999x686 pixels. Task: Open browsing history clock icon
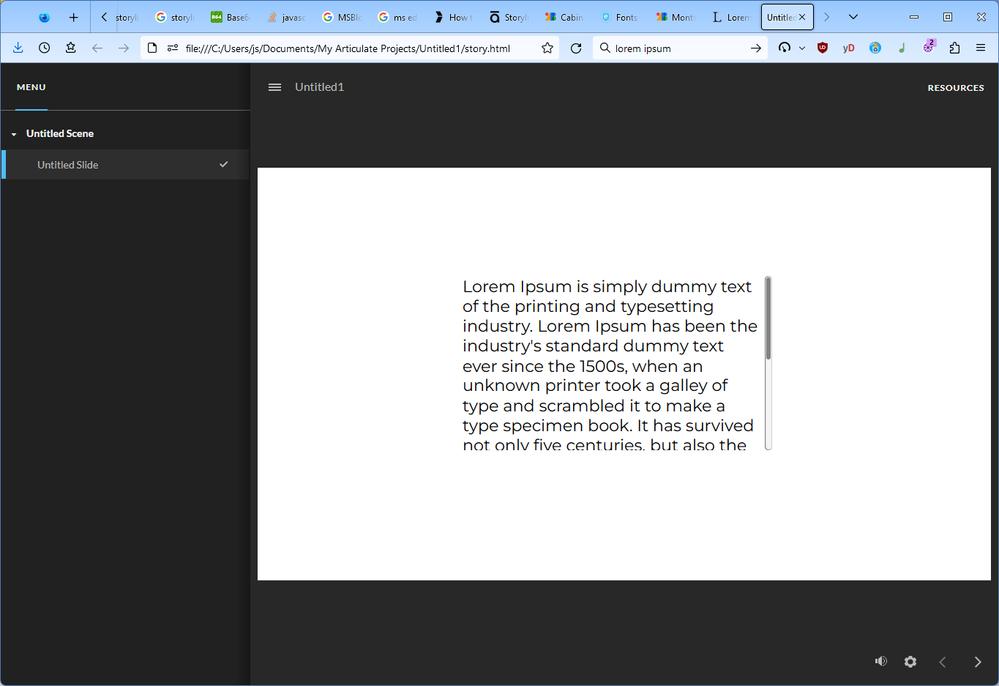click(x=44, y=48)
